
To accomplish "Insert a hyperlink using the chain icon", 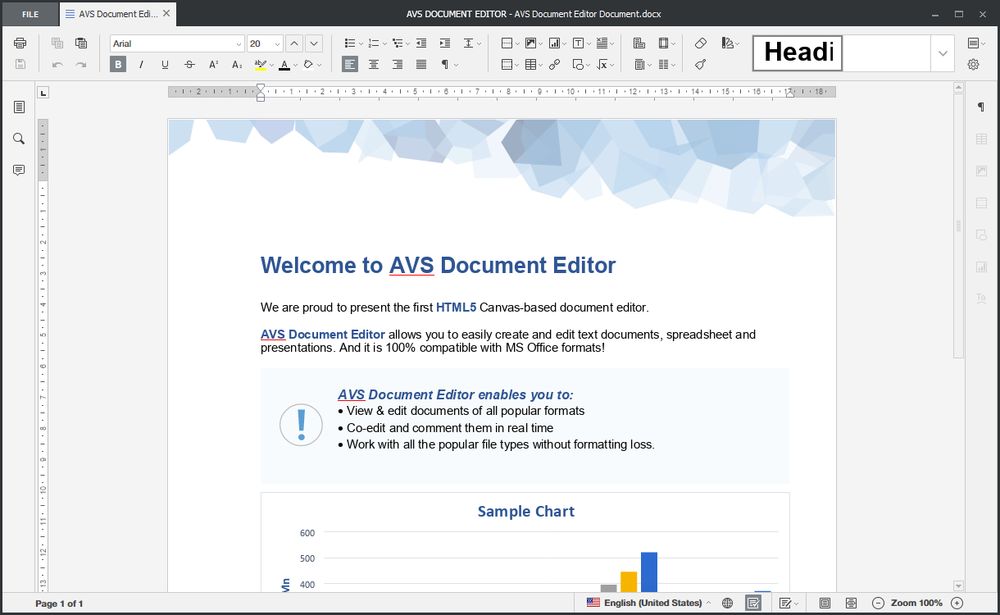I will tap(555, 64).
